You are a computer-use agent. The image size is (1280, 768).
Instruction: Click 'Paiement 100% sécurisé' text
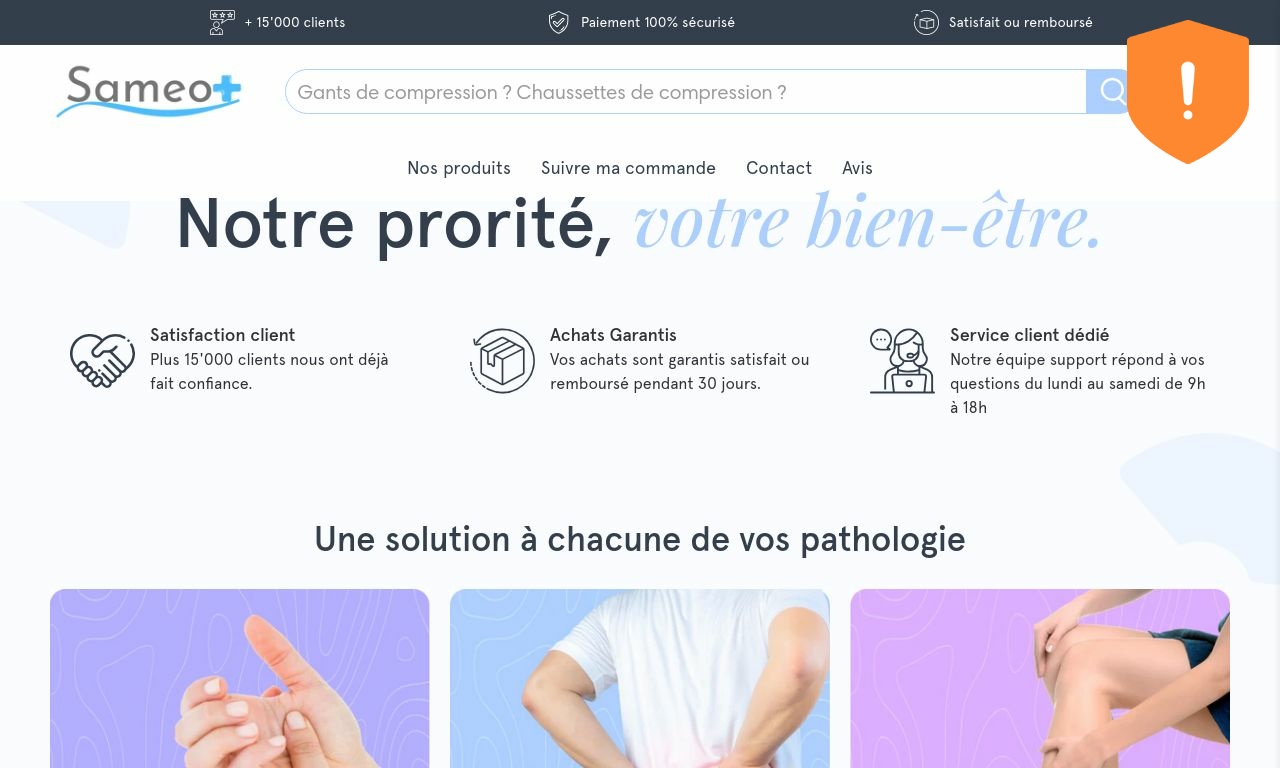point(658,22)
